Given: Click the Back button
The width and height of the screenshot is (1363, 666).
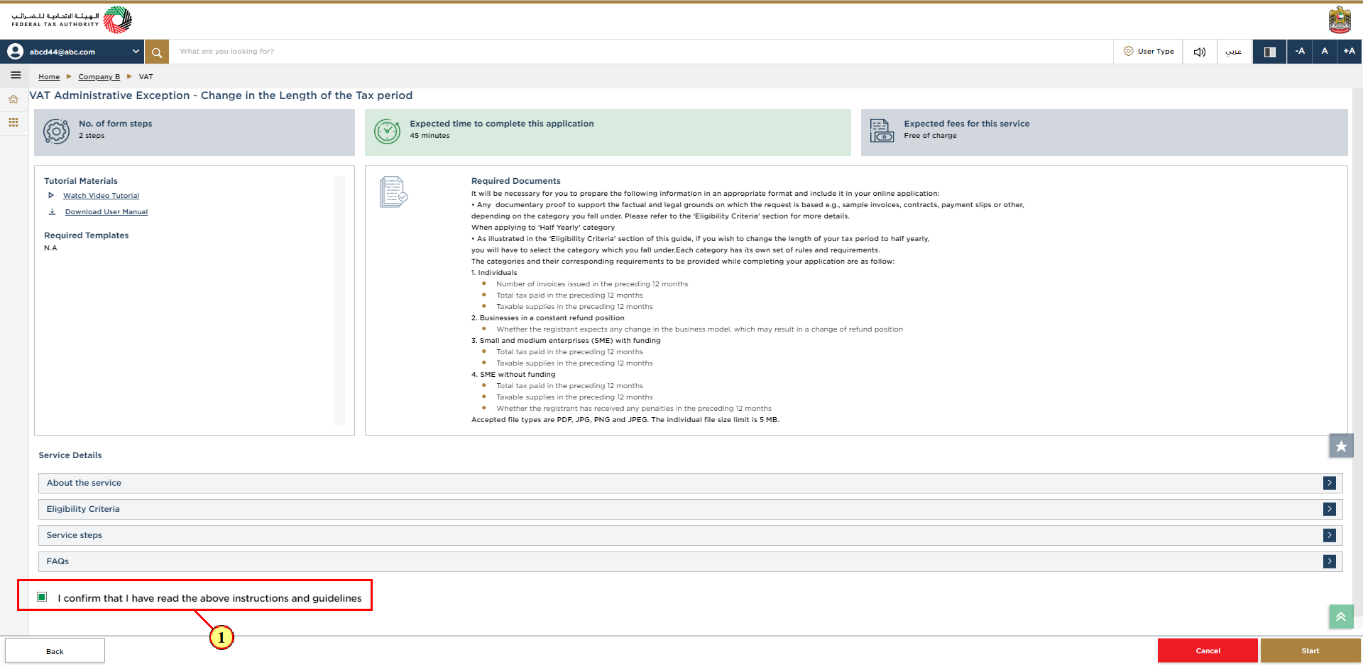Looking at the screenshot, I should [55, 651].
